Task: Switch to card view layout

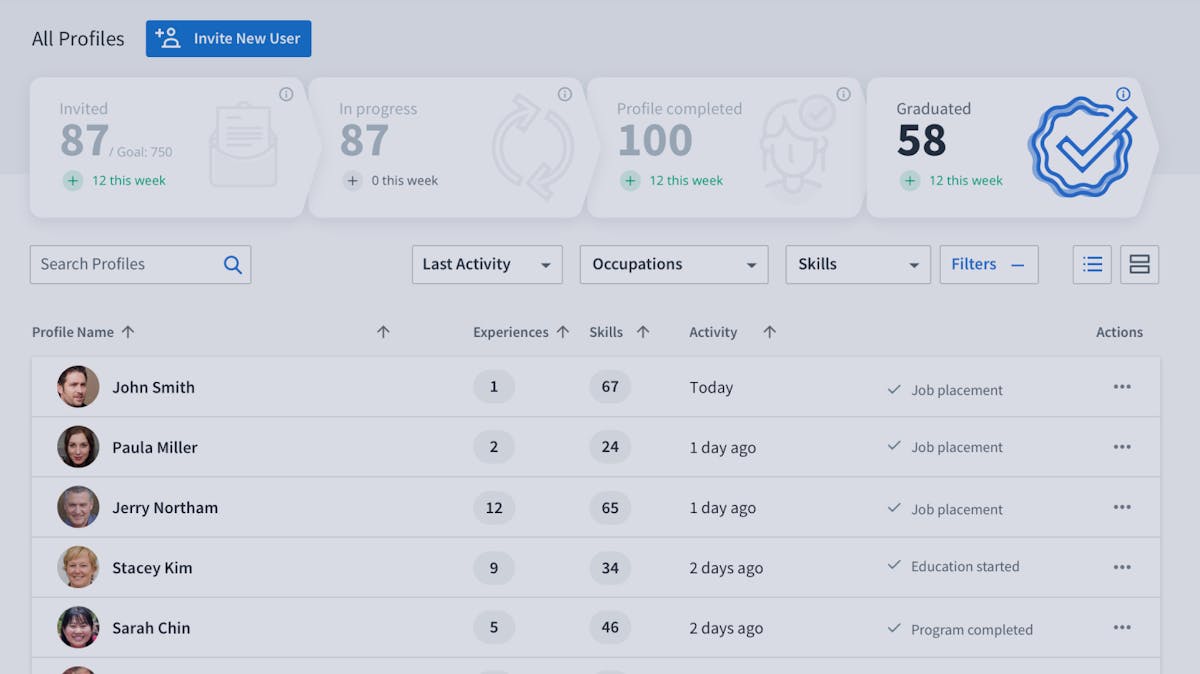Action: point(1139,265)
